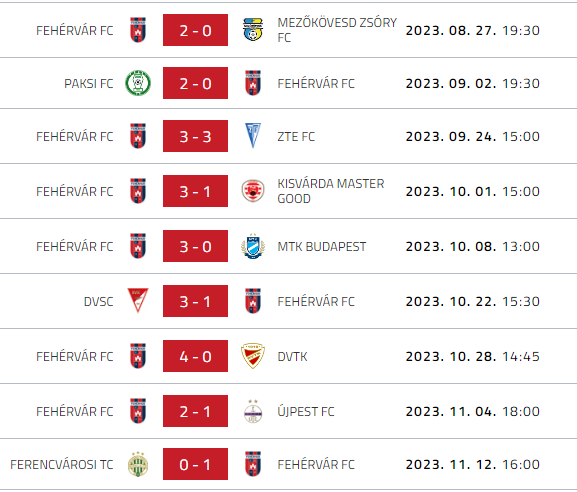Open the 3 - 3 score against ZTE FC
Image resolution: width=577 pixels, height=492 pixels.
pos(195,136)
